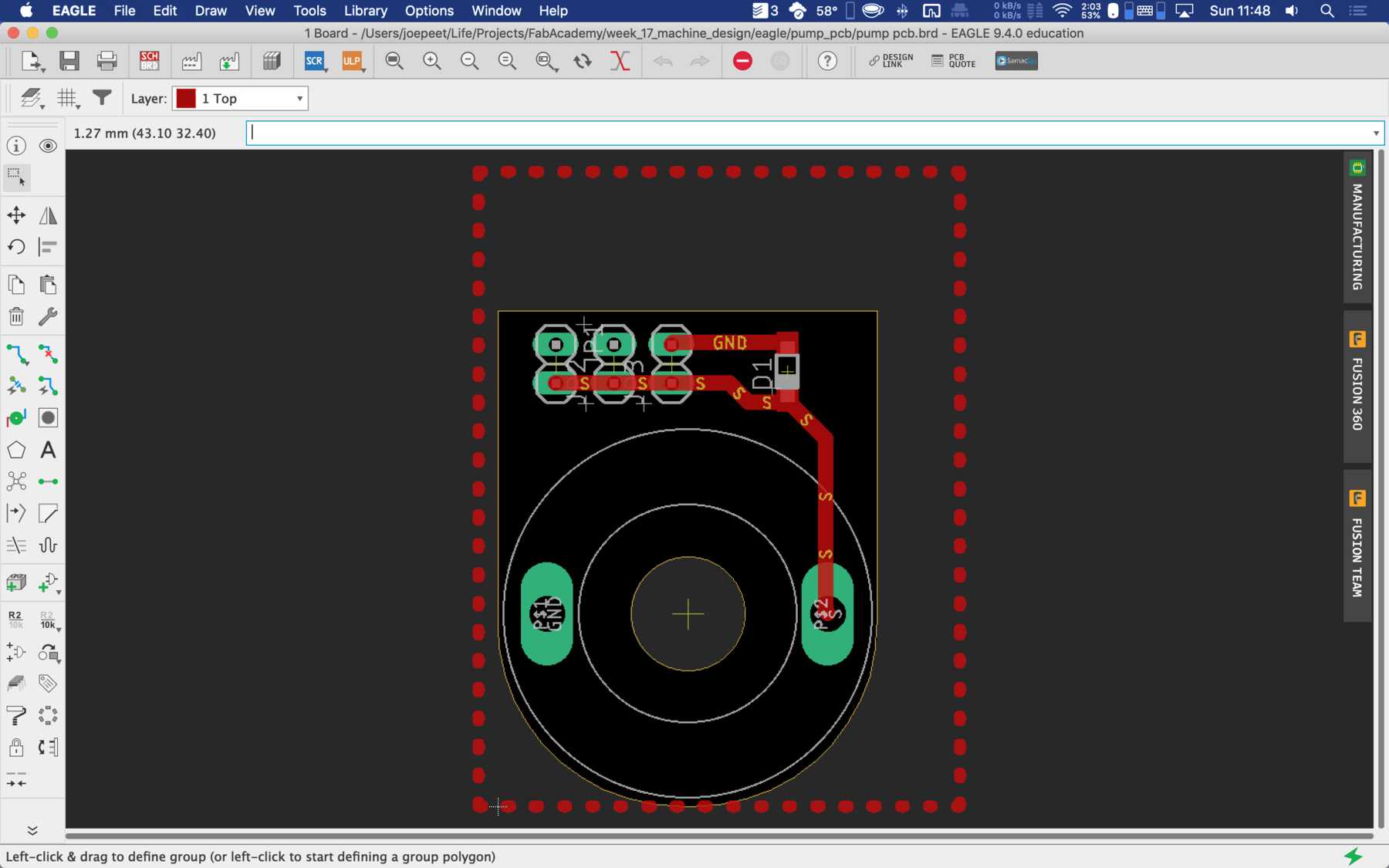Open the selection filter funnel icon
The width and height of the screenshot is (1389, 868).
pyautogui.click(x=102, y=97)
